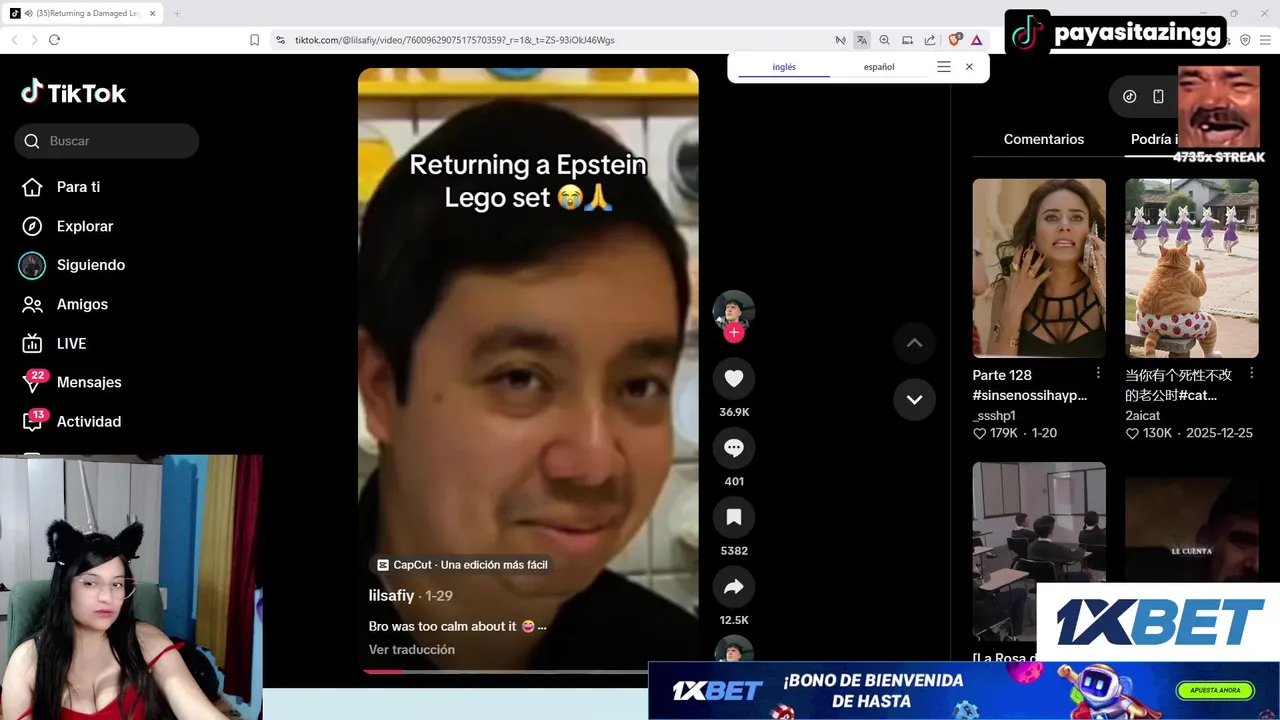Click the Returning a Epstein Lego set title
This screenshot has width=1280, height=720.
528,181
